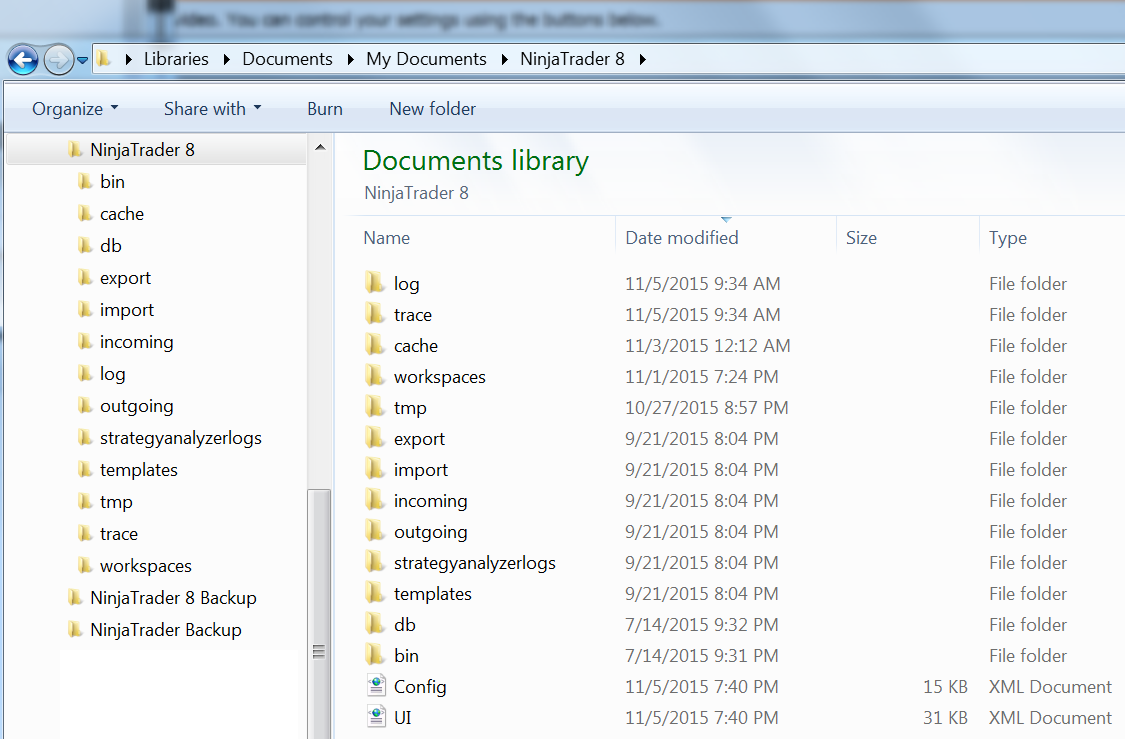Screen dimensions: 1127x739
Task: Expand the arrow after My Documents breadcrumb
Action: click(504, 60)
